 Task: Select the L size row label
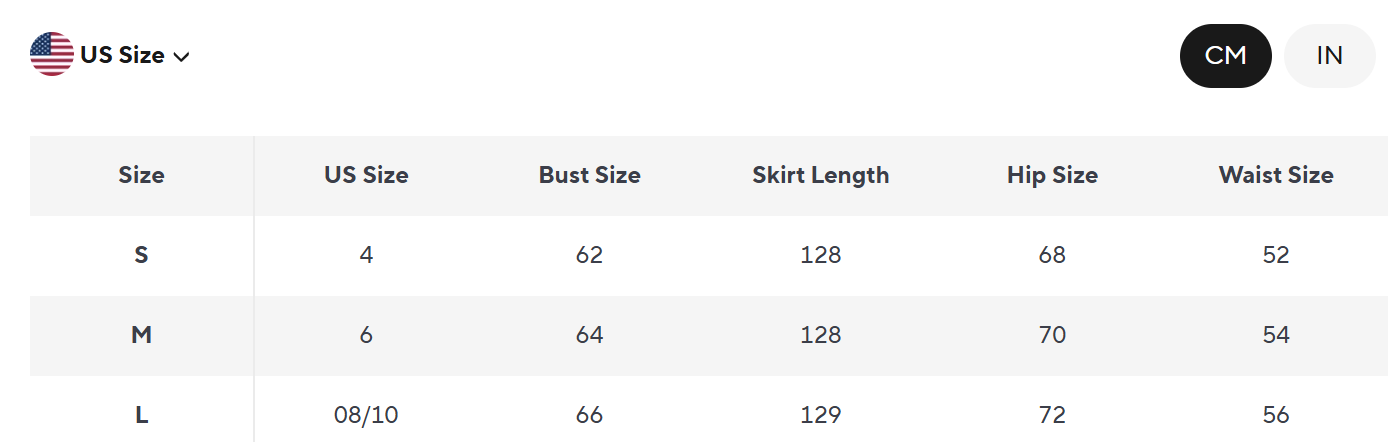(x=141, y=415)
